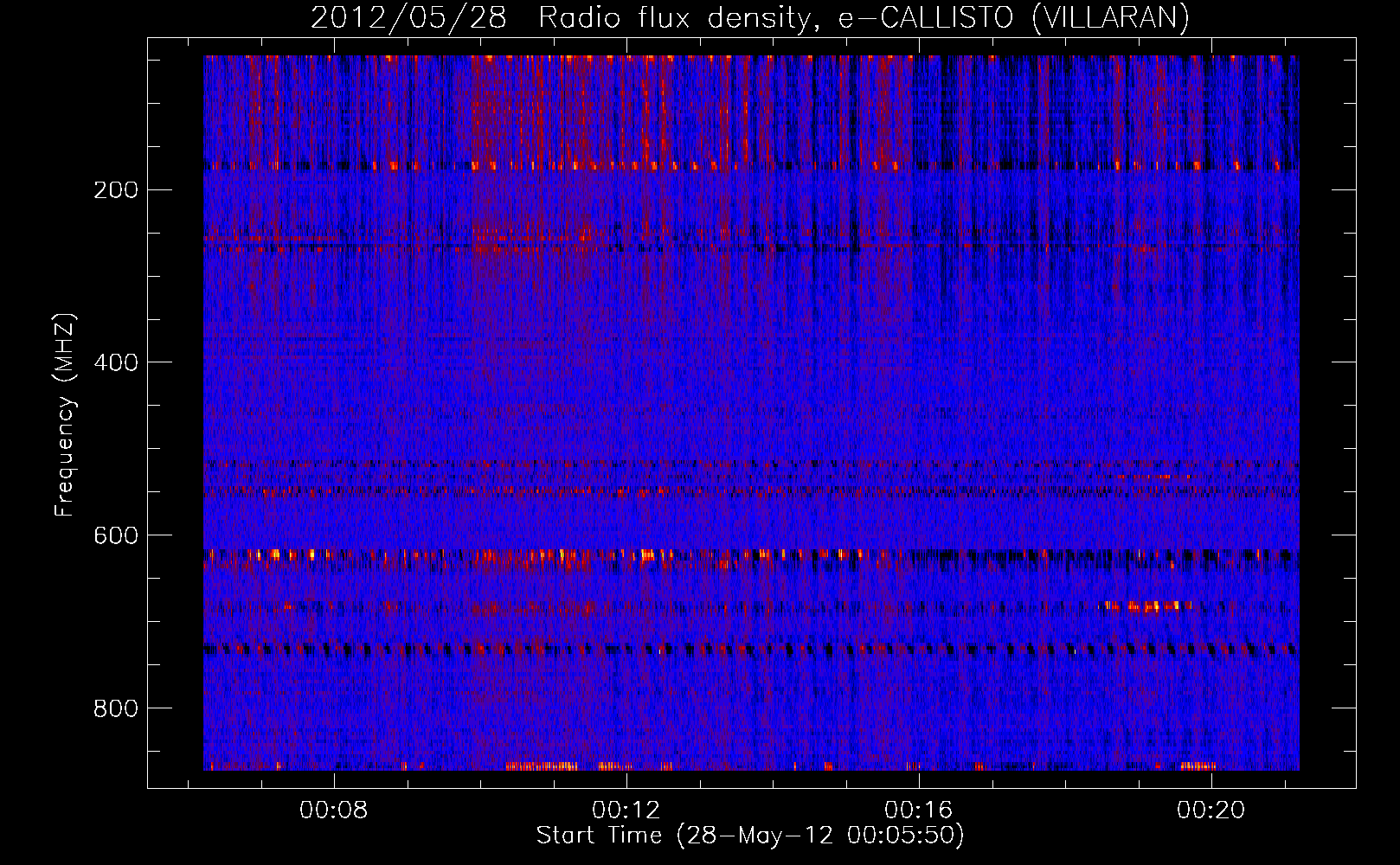Click the 00:16 time tick label

pos(918,810)
